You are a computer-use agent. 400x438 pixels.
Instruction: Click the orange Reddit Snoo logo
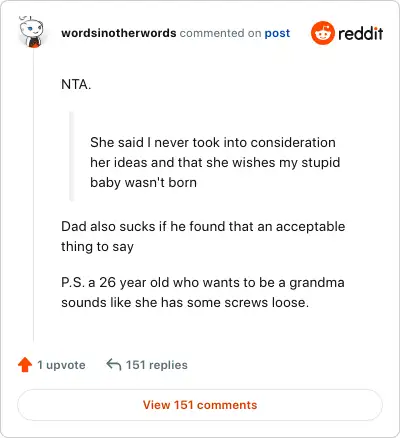322,33
